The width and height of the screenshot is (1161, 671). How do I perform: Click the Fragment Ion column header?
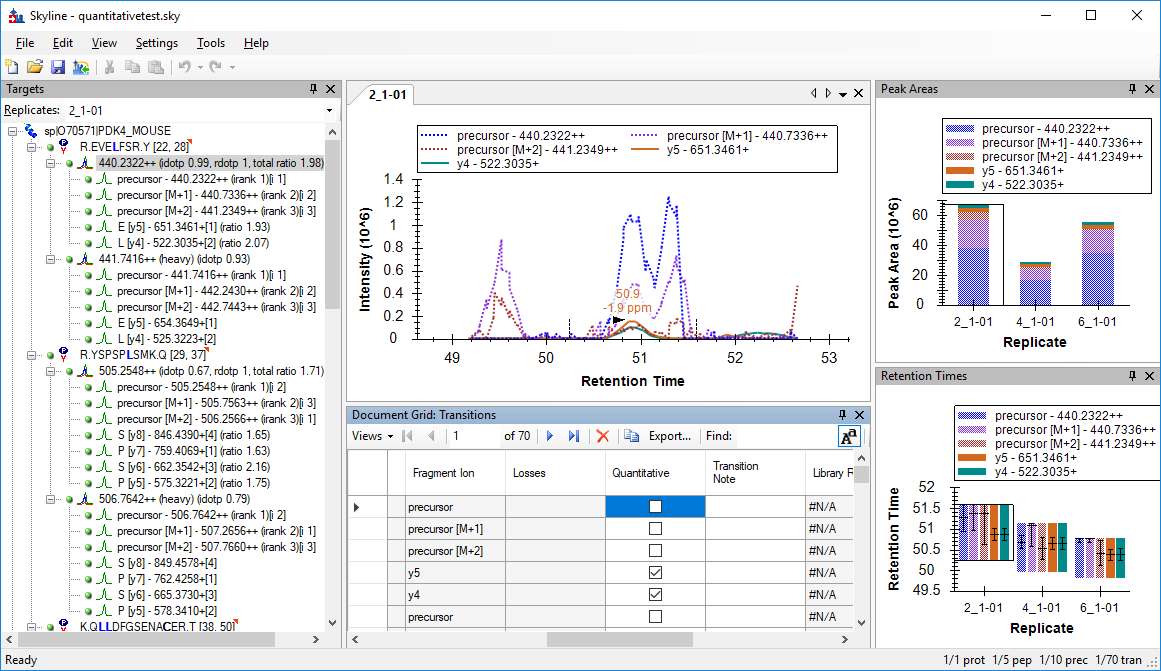tap(443, 473)
